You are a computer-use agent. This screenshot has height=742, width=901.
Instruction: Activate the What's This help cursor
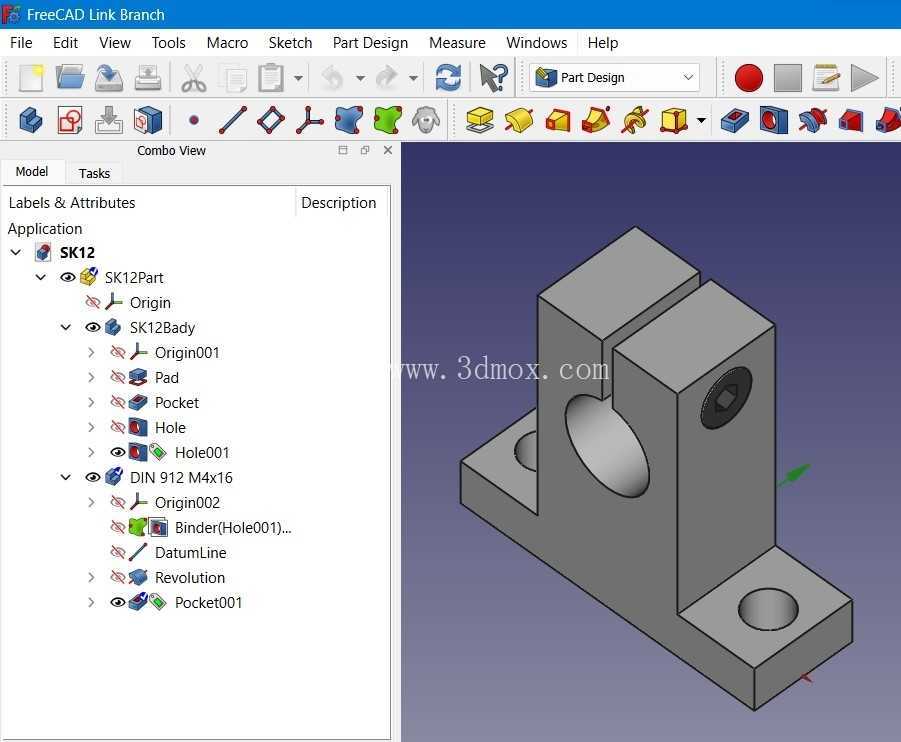[494, 78]
